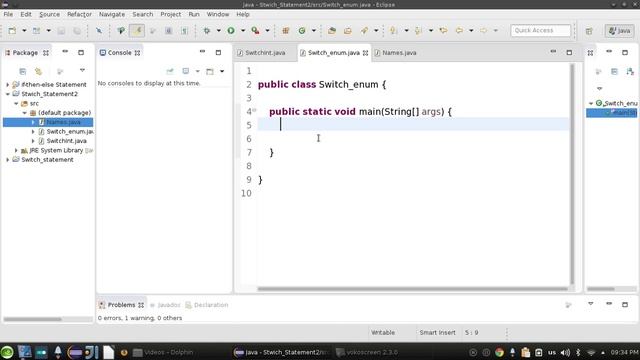Select Names.java in the package tree
Screen dimensions: 640x360
[63, 122]
